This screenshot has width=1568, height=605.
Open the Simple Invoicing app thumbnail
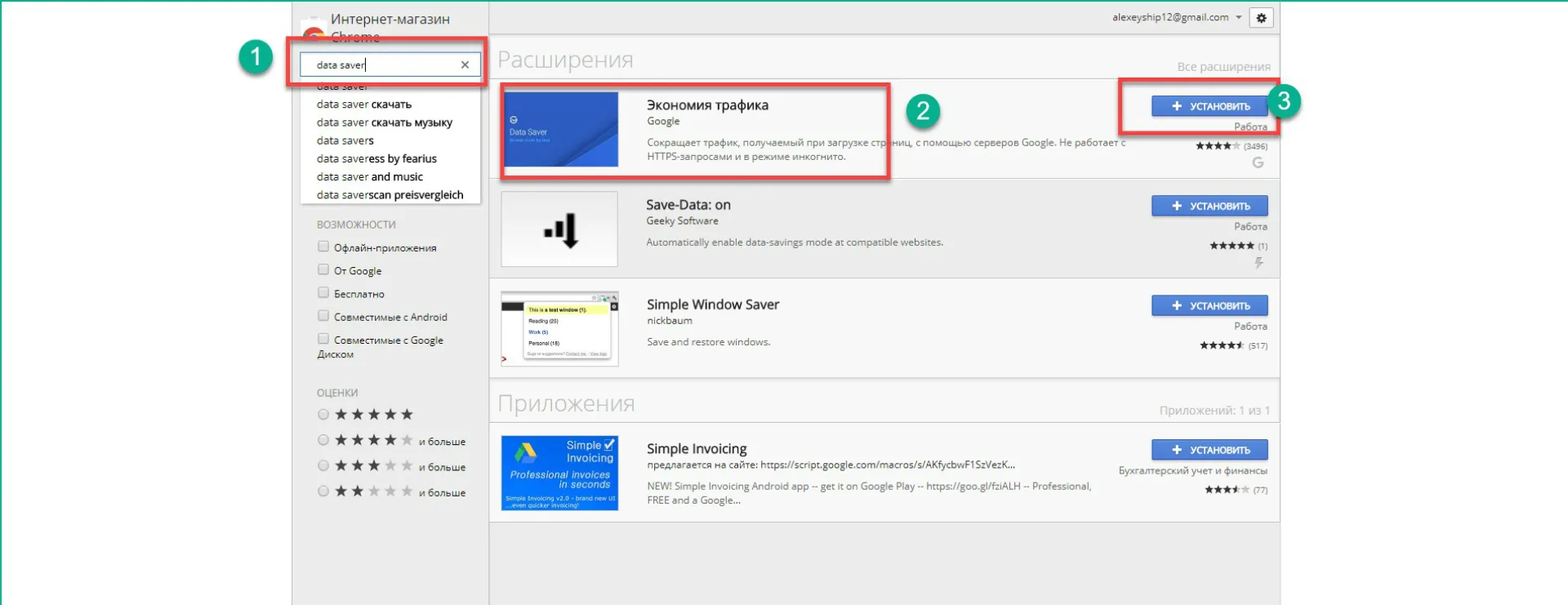pos(559,473)
